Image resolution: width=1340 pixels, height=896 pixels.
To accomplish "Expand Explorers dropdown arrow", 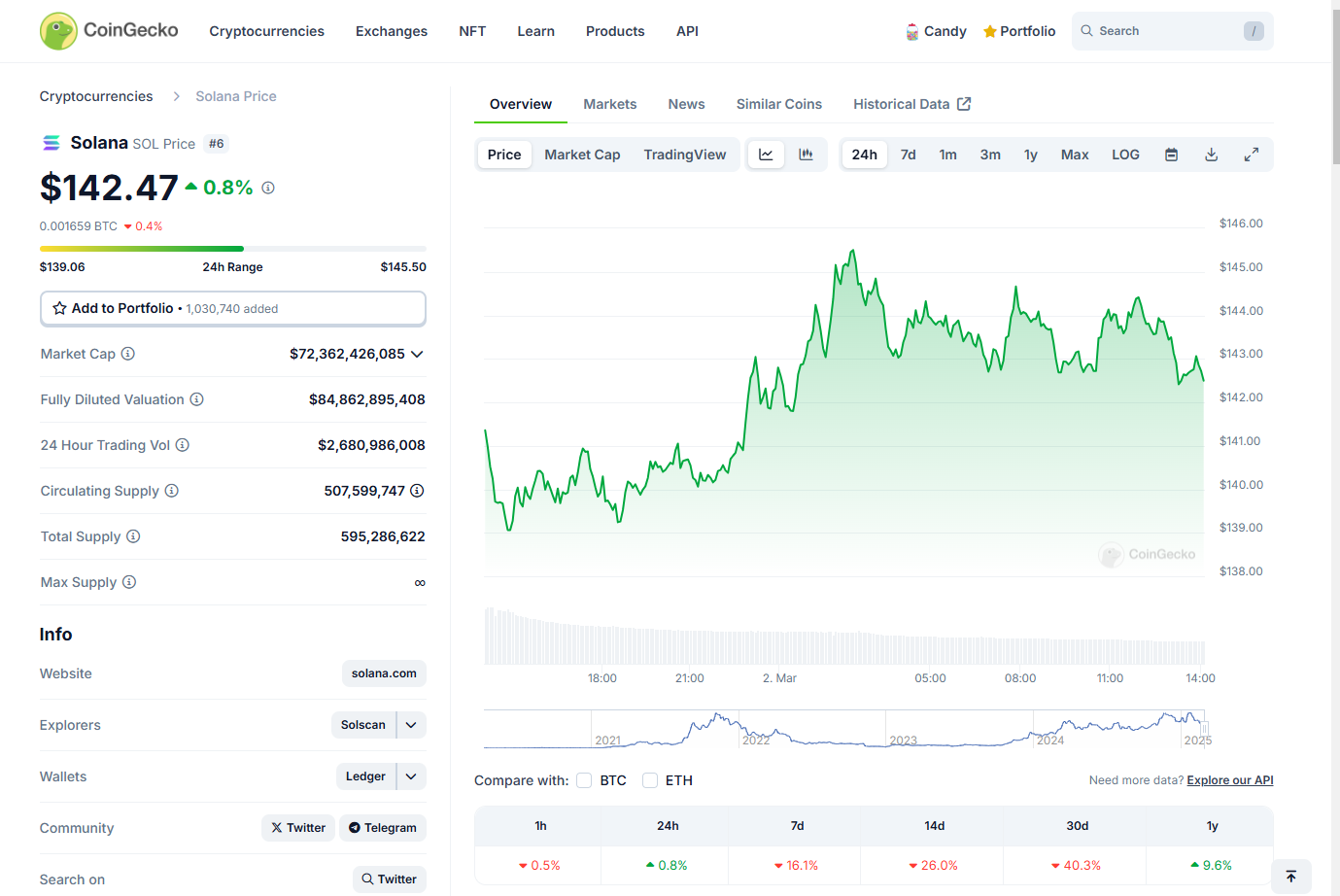I will point(411,725).
